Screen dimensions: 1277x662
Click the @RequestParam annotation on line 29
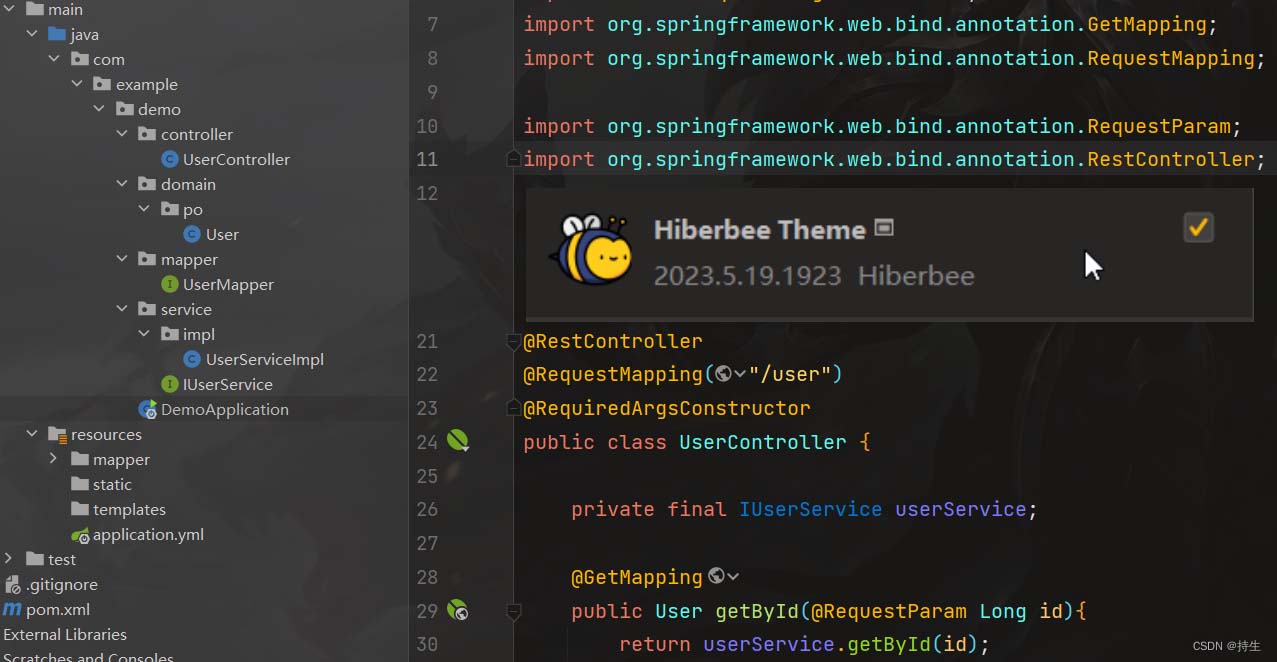point(889,611)
